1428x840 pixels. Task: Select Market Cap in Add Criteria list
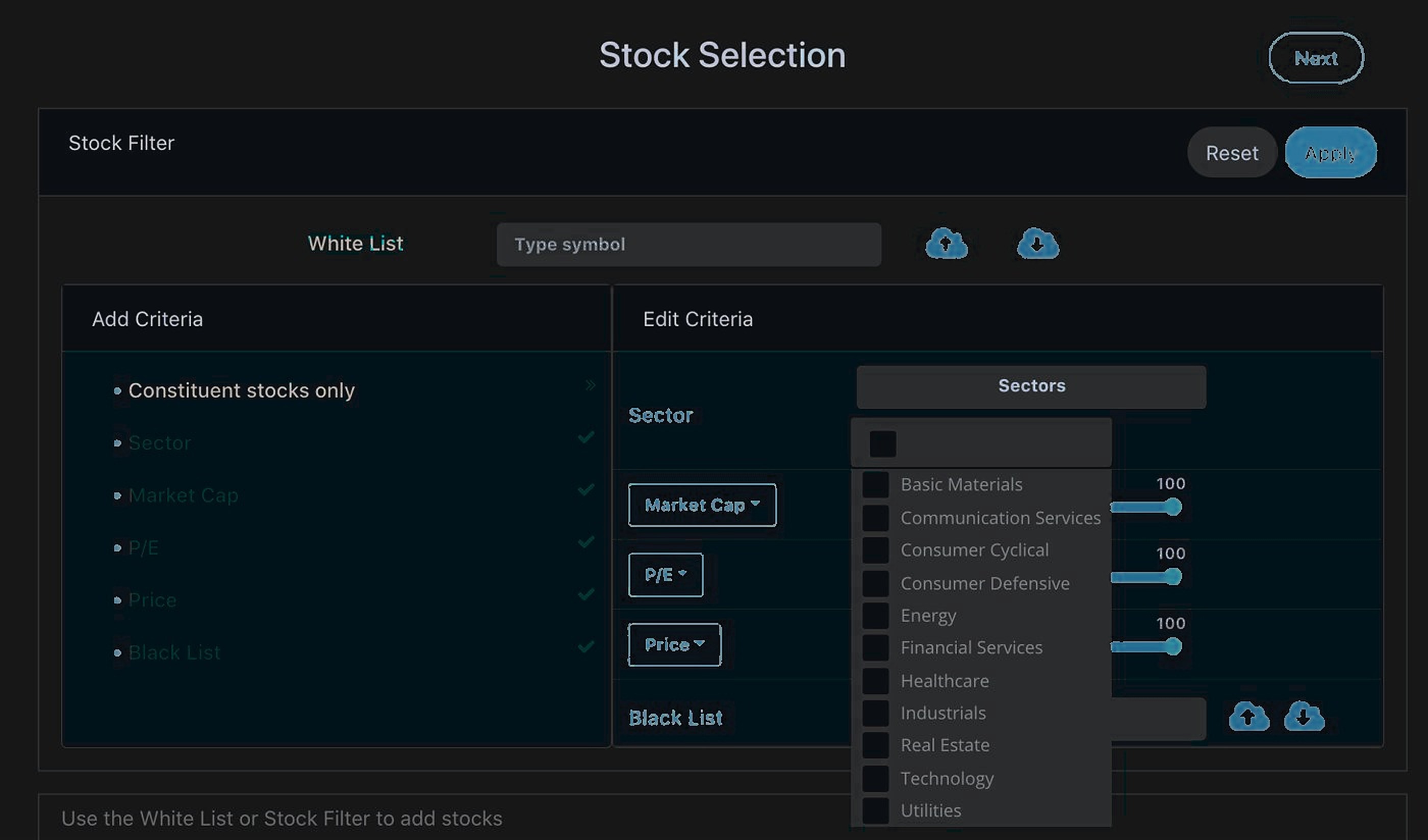(183, 495)
